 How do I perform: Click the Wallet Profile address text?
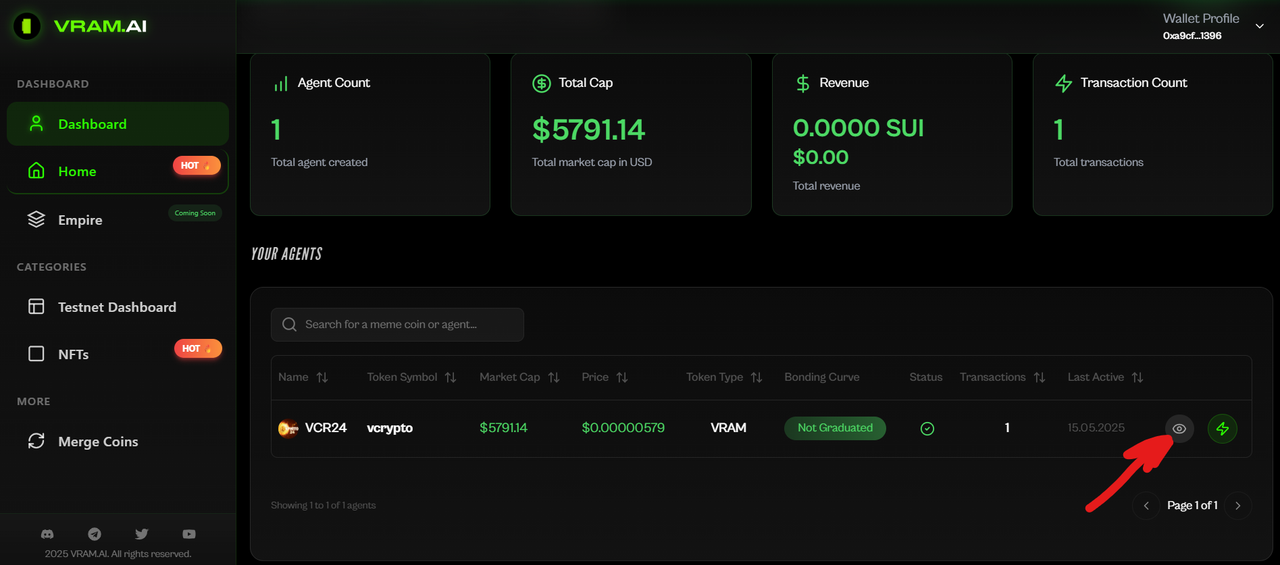1192,36
